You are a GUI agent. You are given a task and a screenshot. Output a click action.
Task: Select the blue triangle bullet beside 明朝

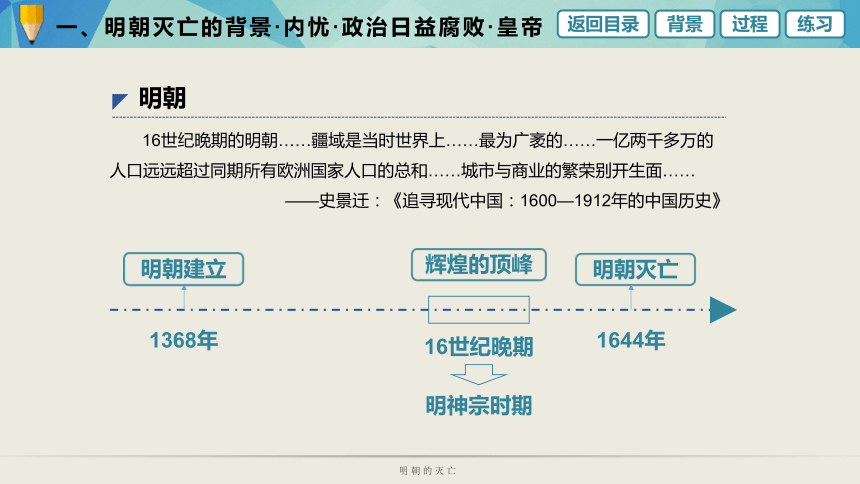(x=120, y=101)
